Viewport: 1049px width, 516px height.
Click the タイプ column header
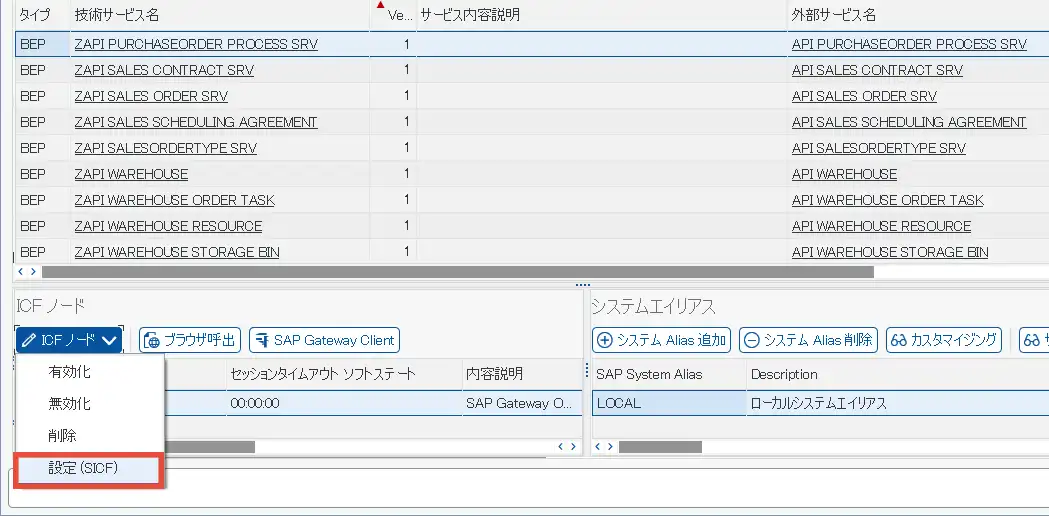tap(41, 15)
